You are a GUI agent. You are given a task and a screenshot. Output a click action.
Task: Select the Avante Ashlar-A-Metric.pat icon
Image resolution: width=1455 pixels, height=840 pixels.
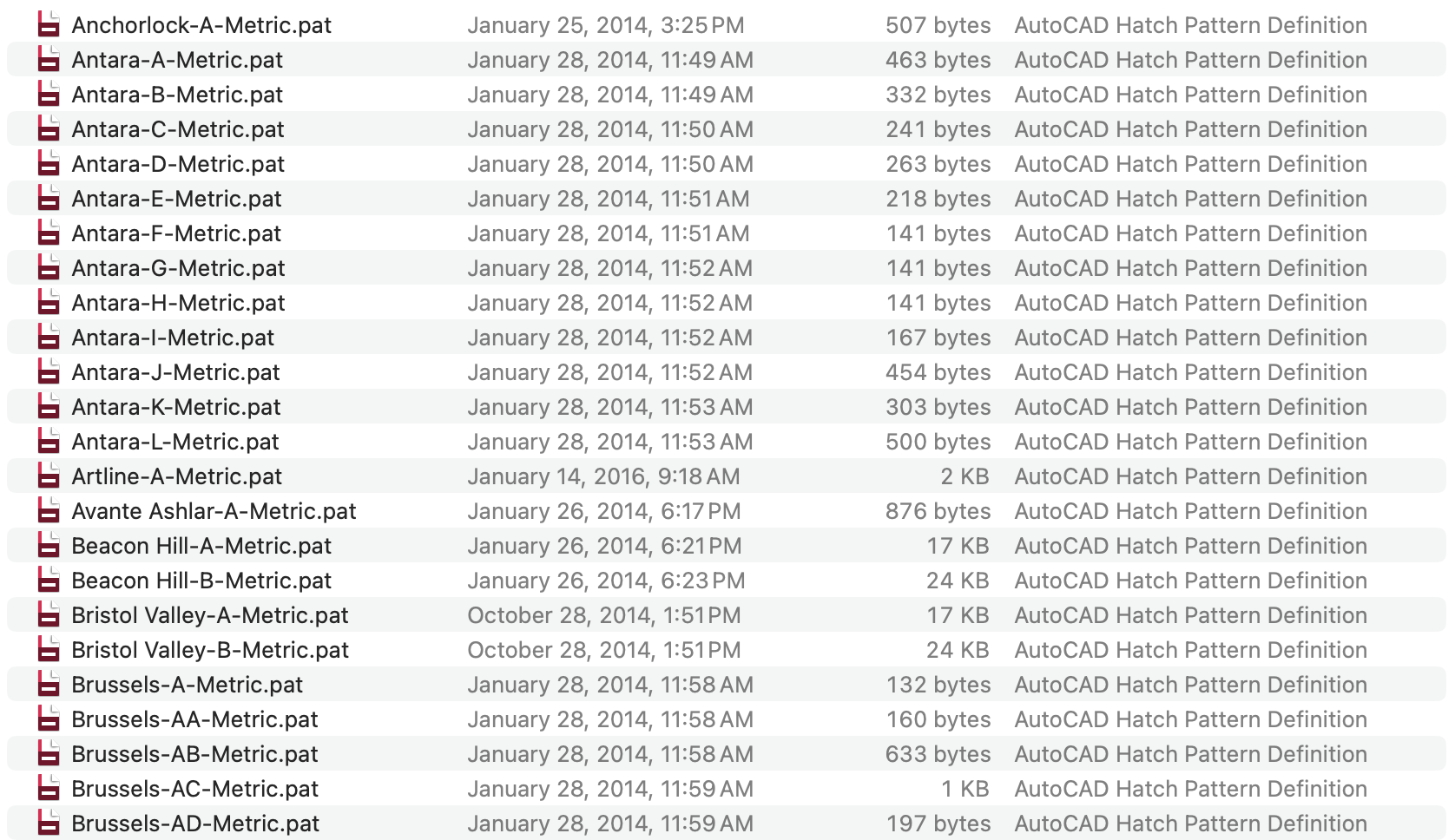49,510
